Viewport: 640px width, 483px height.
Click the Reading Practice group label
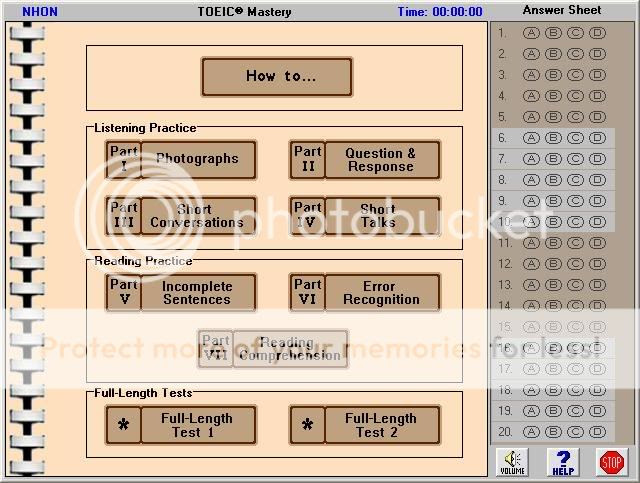(143, 261)
